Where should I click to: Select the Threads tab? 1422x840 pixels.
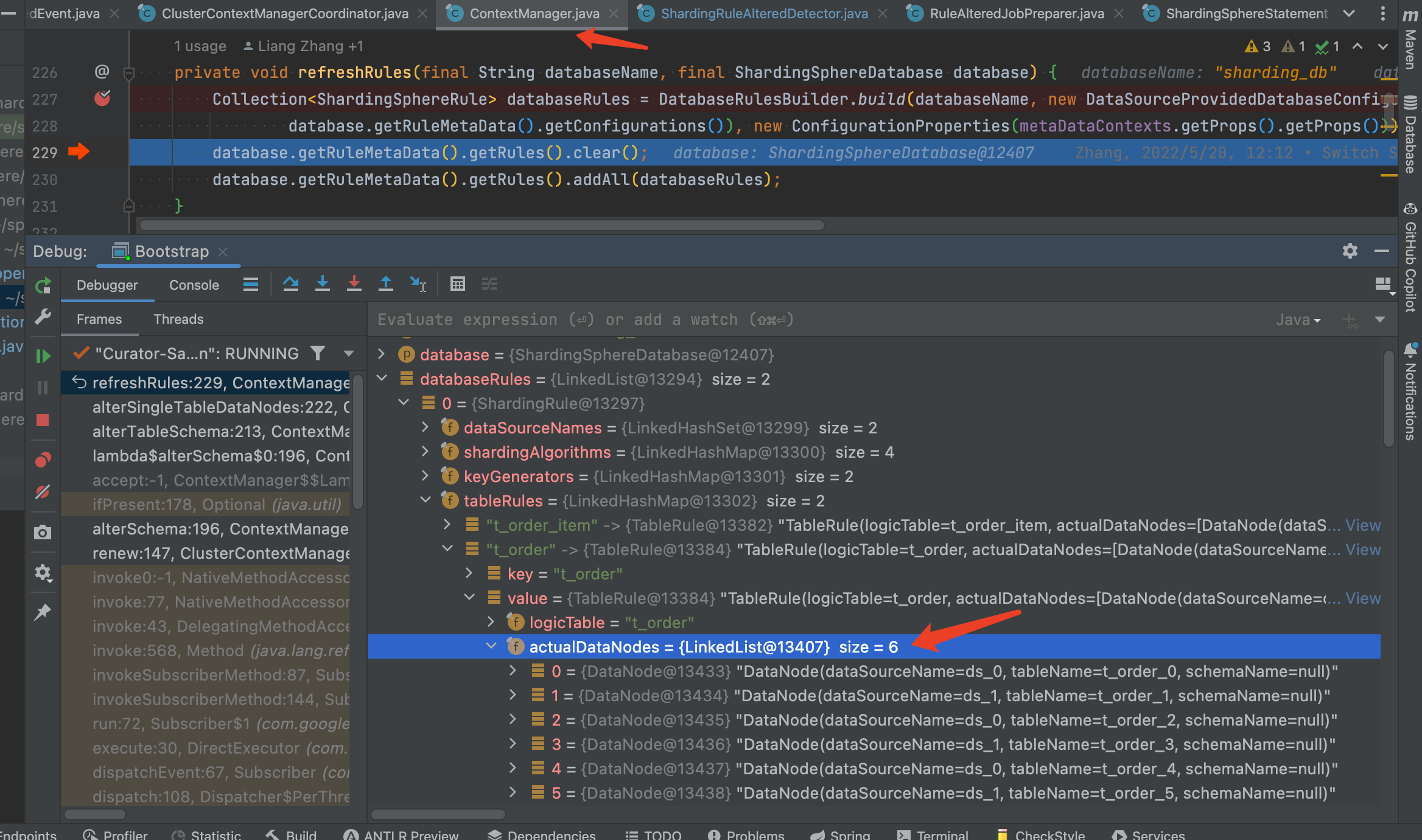coord(178,319)
